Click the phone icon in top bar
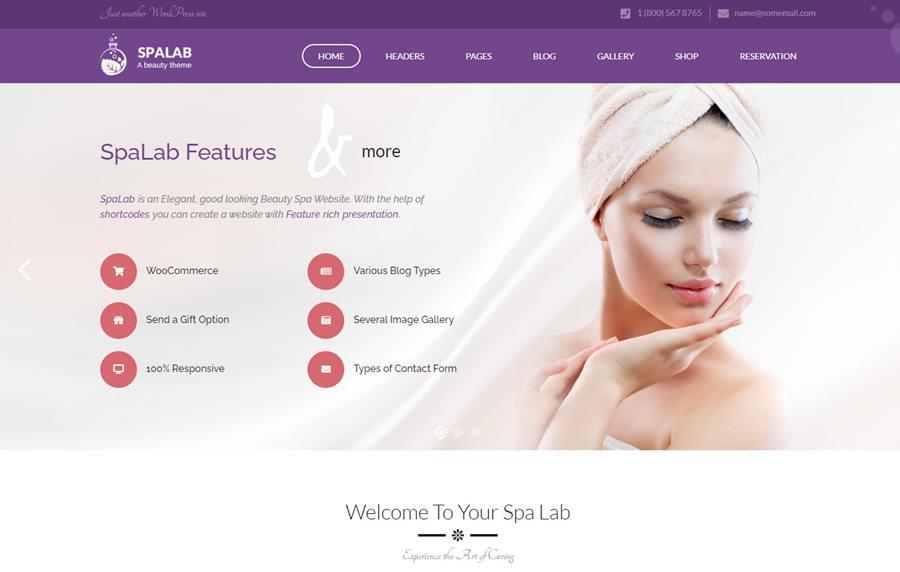Viewport: 900px width, 572px height. point(625,13)
